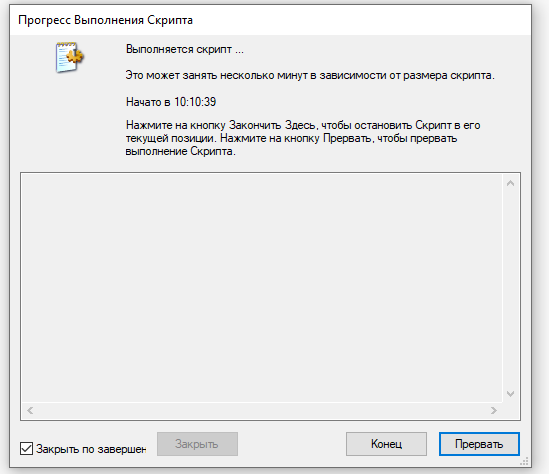Click the 'Закрыть по завершен' label text

pos(91,449)
